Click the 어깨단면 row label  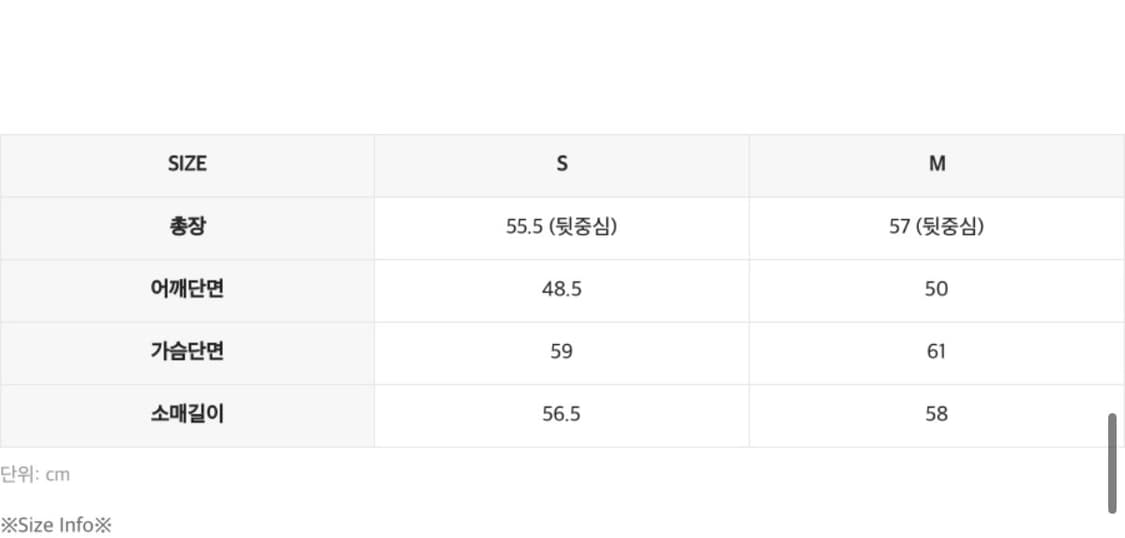(187, 289)
